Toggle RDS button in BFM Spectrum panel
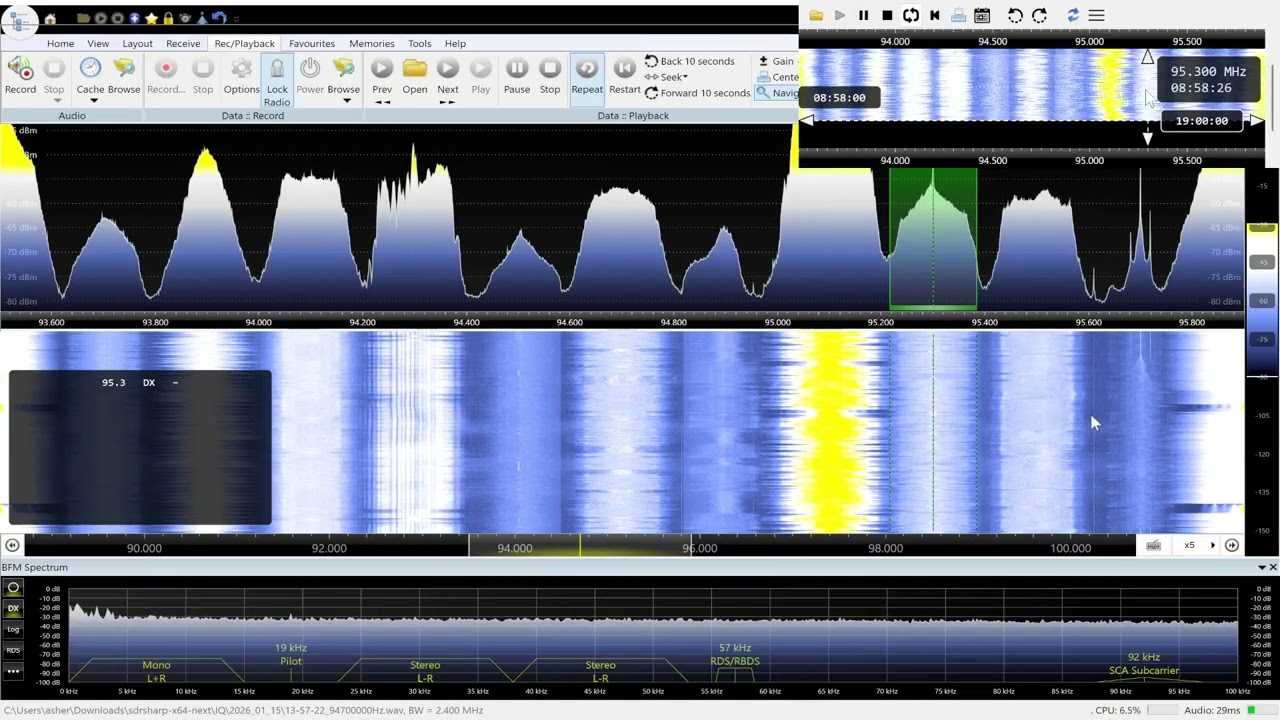 pyautogui.click(x=13, y=650)
